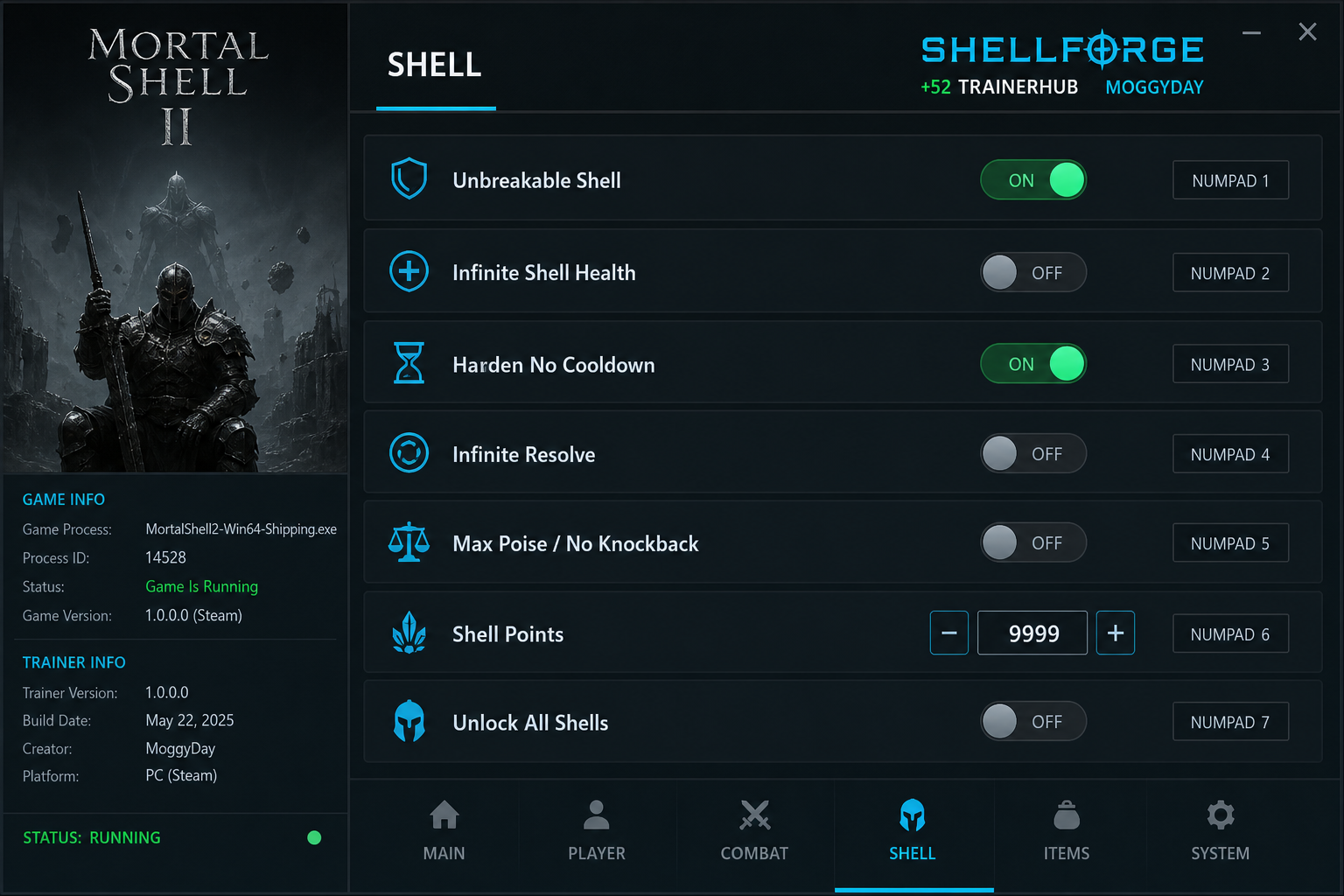Image resolution: width=1344 pixels, height=896 pixels.
Task: Click the hourglass icon for Harden No Cooldown
Action: [x=409, y=363]
